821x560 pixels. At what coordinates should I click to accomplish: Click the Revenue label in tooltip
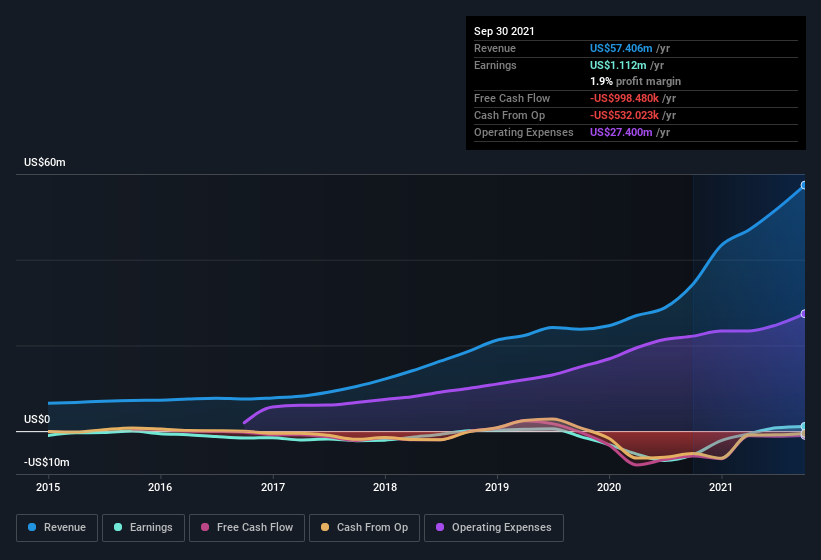pos(495,48)
